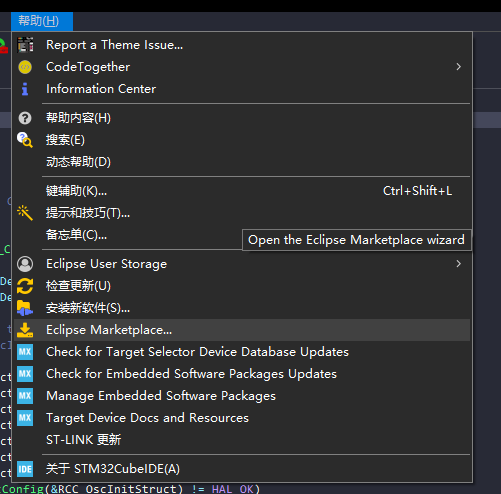This screenshot has width=501, height=494.
Task: Choose 搜索(E) menu entry
Action: point(242,140)
